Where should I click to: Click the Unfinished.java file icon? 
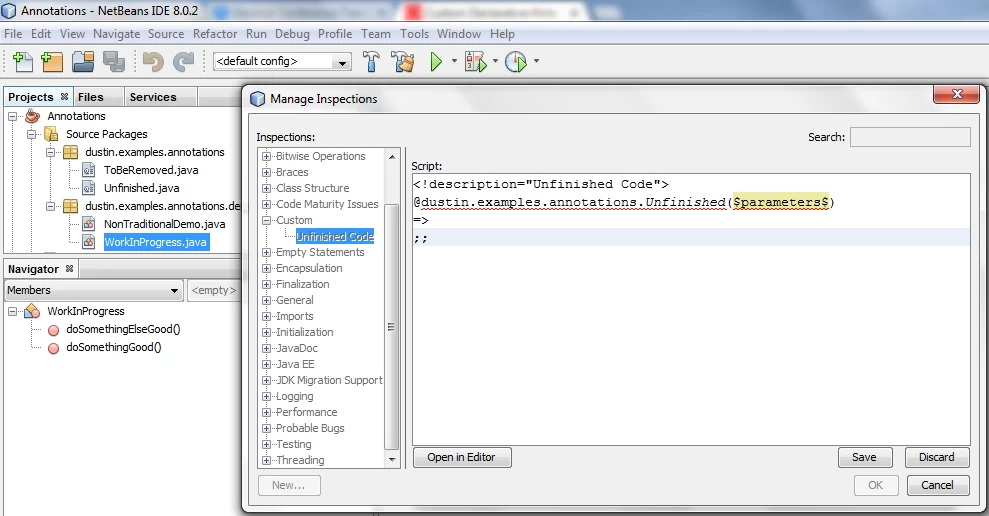click(89, 188)
